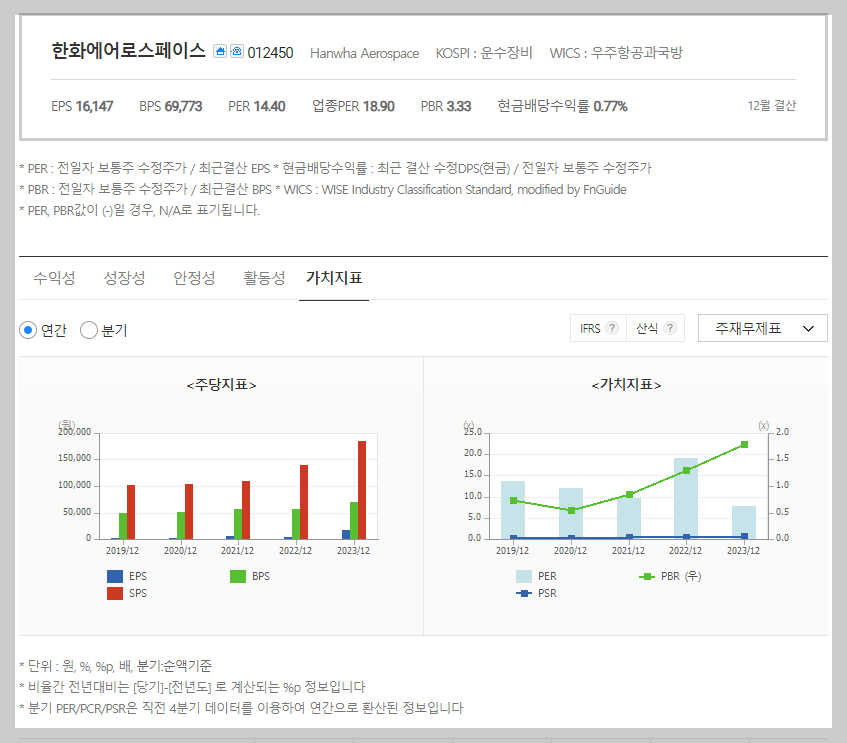Screen dimensions: 847x743
Task: Toggle PER light-blue legend swatch
Action: [524, 576]
